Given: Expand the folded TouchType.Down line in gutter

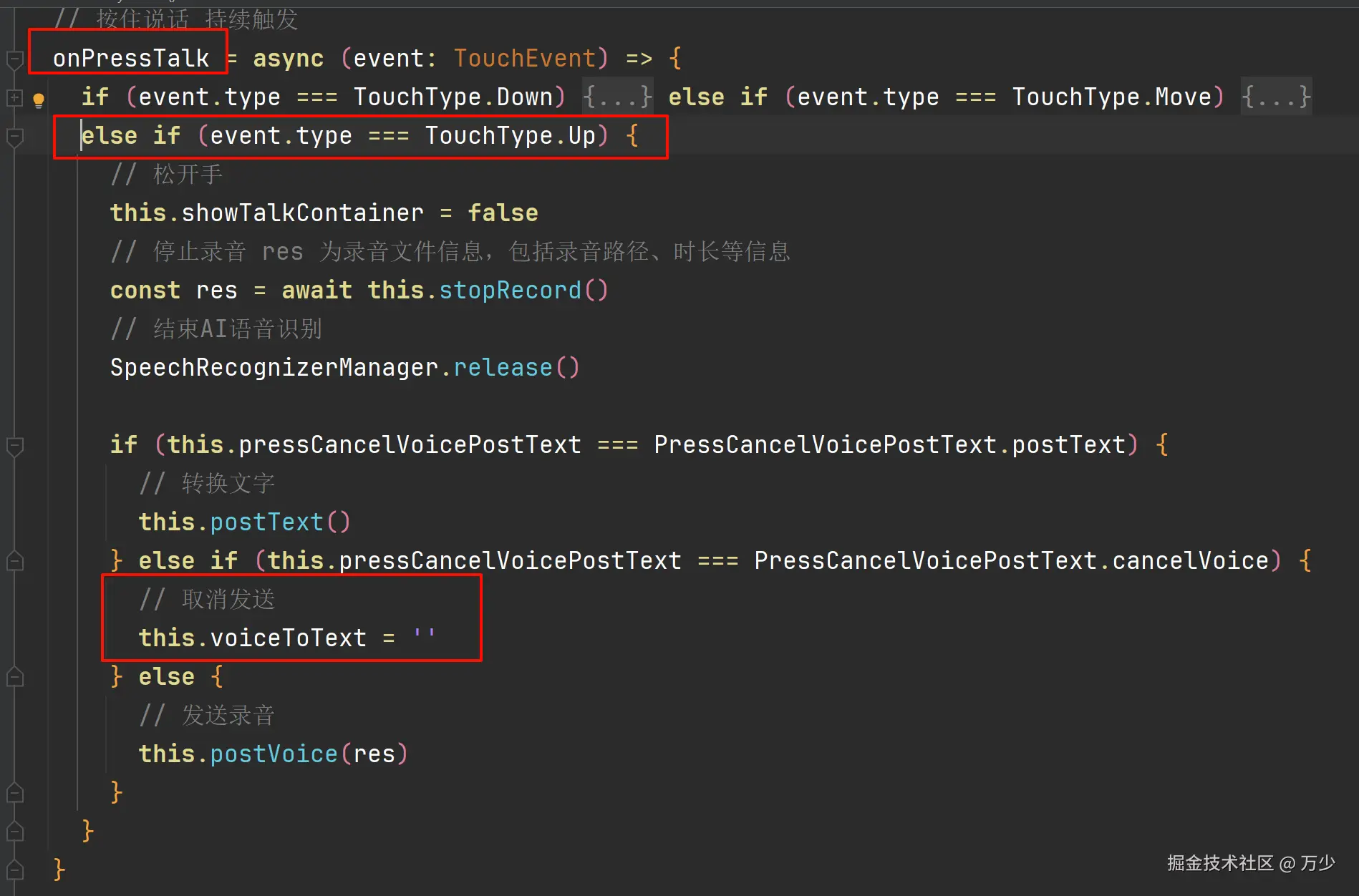Looking at the screenshot, I should click(14, 97).
